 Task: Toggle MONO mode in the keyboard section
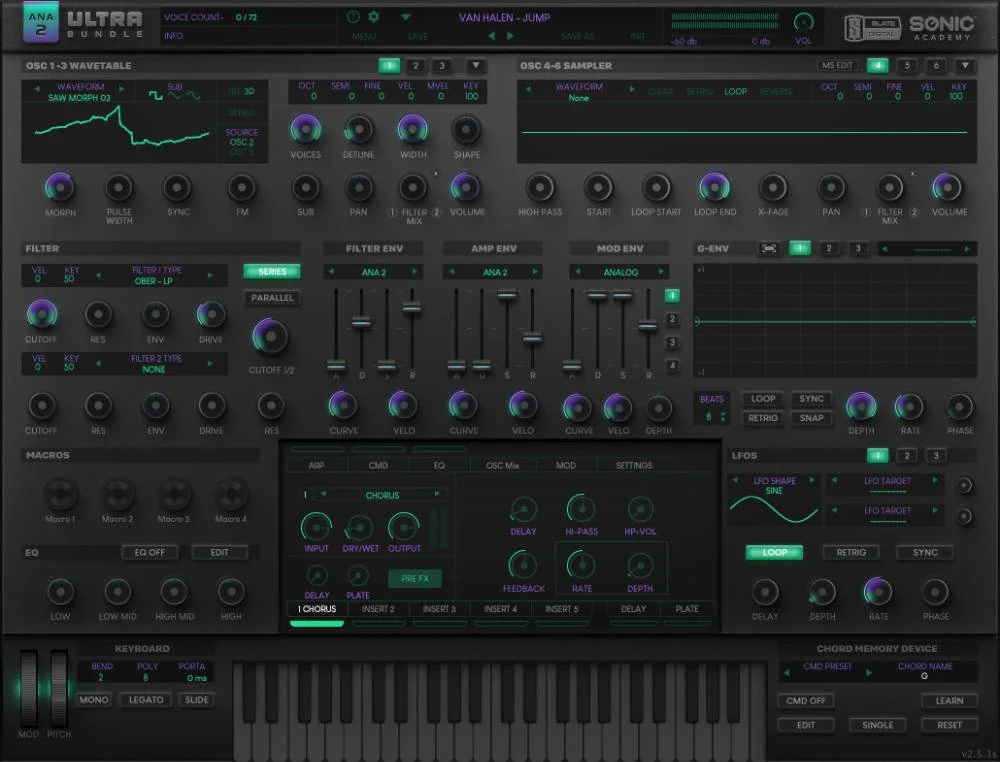(x=93, y=700)
